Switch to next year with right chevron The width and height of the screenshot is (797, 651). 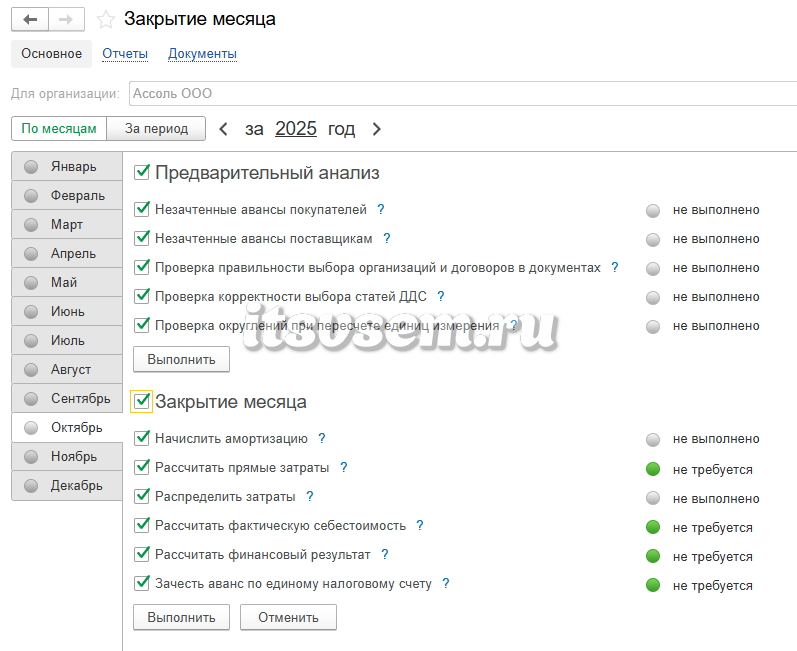click(377, 129)
